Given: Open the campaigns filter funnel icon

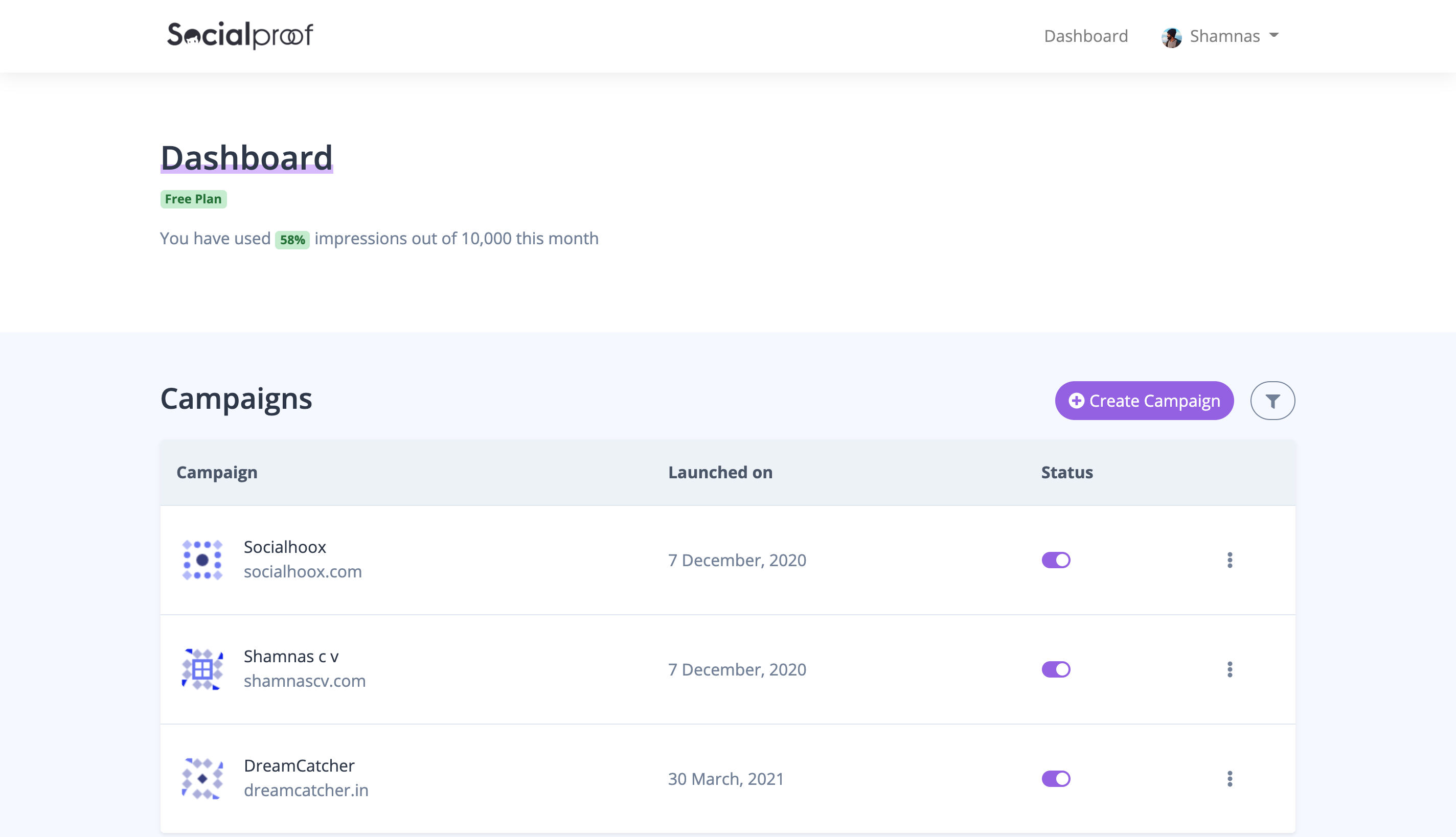Looking at the screenshot, I should (x=1272, y=401).
